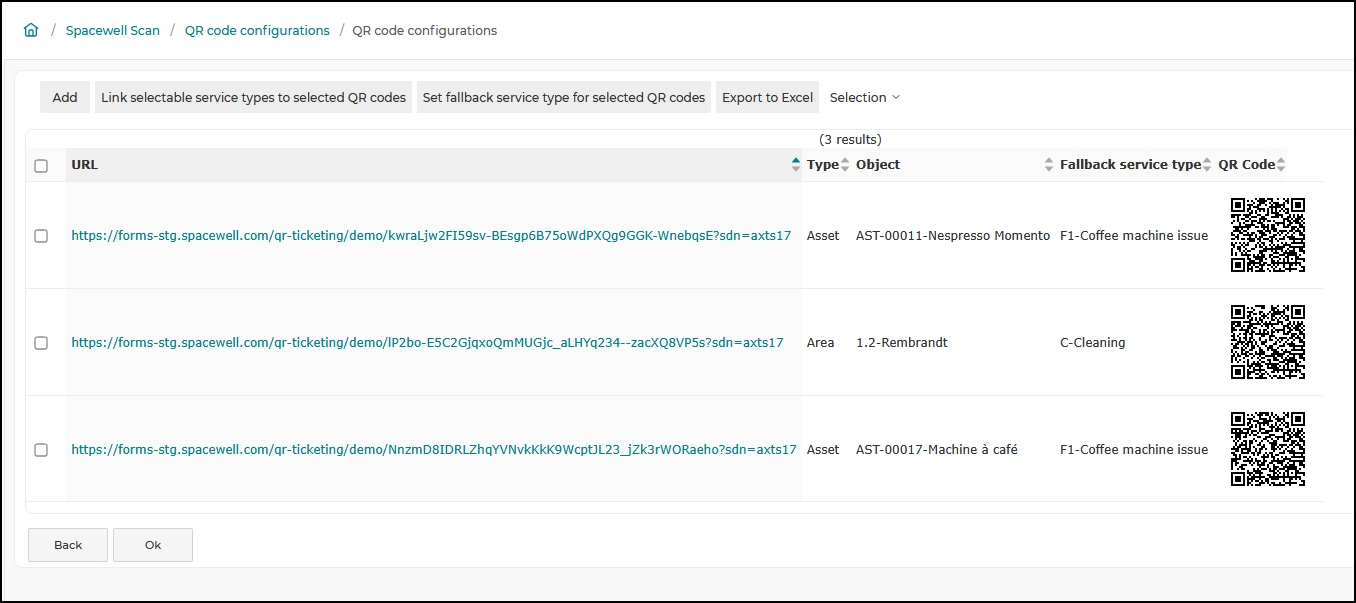Image resolution: width=1356 pixels, height=603 pixels.
Task: Click the 1.2-Rembrandt object cell
Action: coord(902,343)
